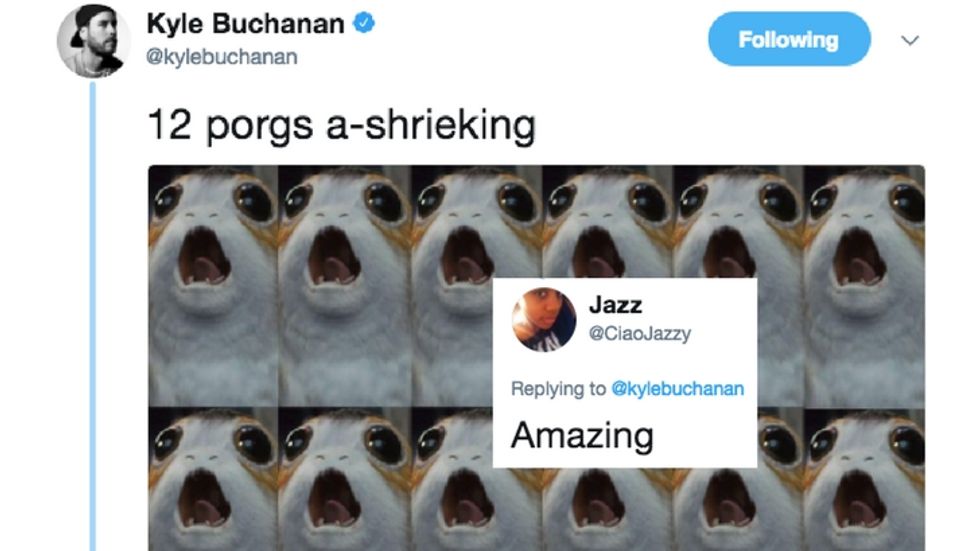Open Jazz's display name

(x=615, y=305)
